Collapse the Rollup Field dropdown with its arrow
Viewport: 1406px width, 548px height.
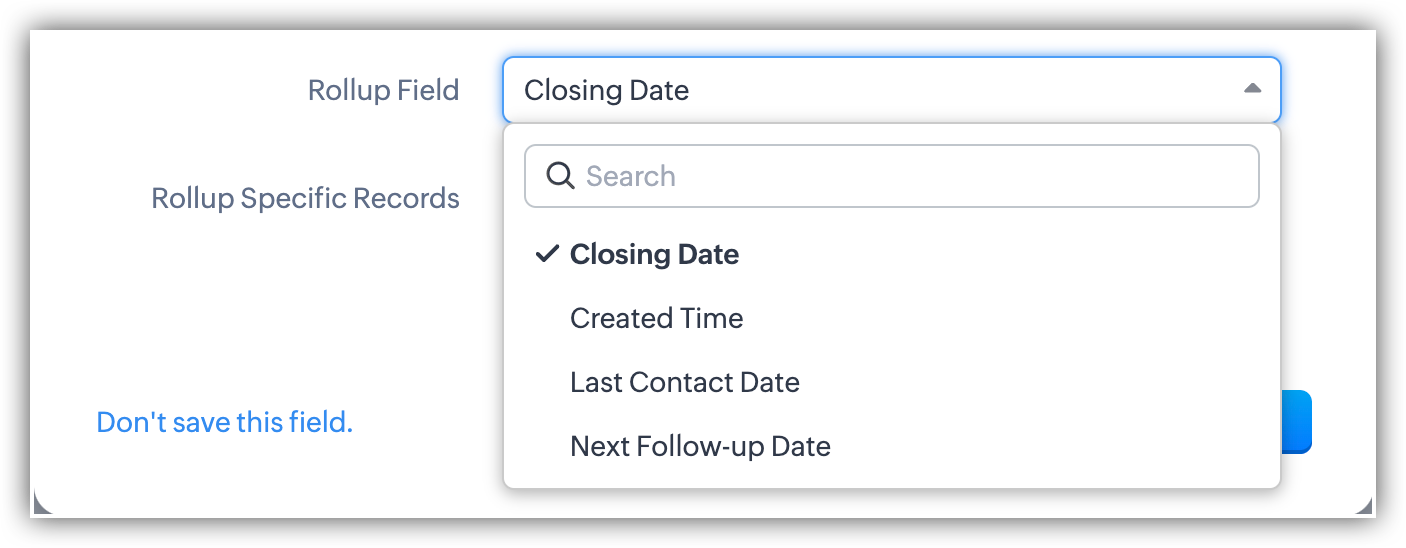[1252, 89]
